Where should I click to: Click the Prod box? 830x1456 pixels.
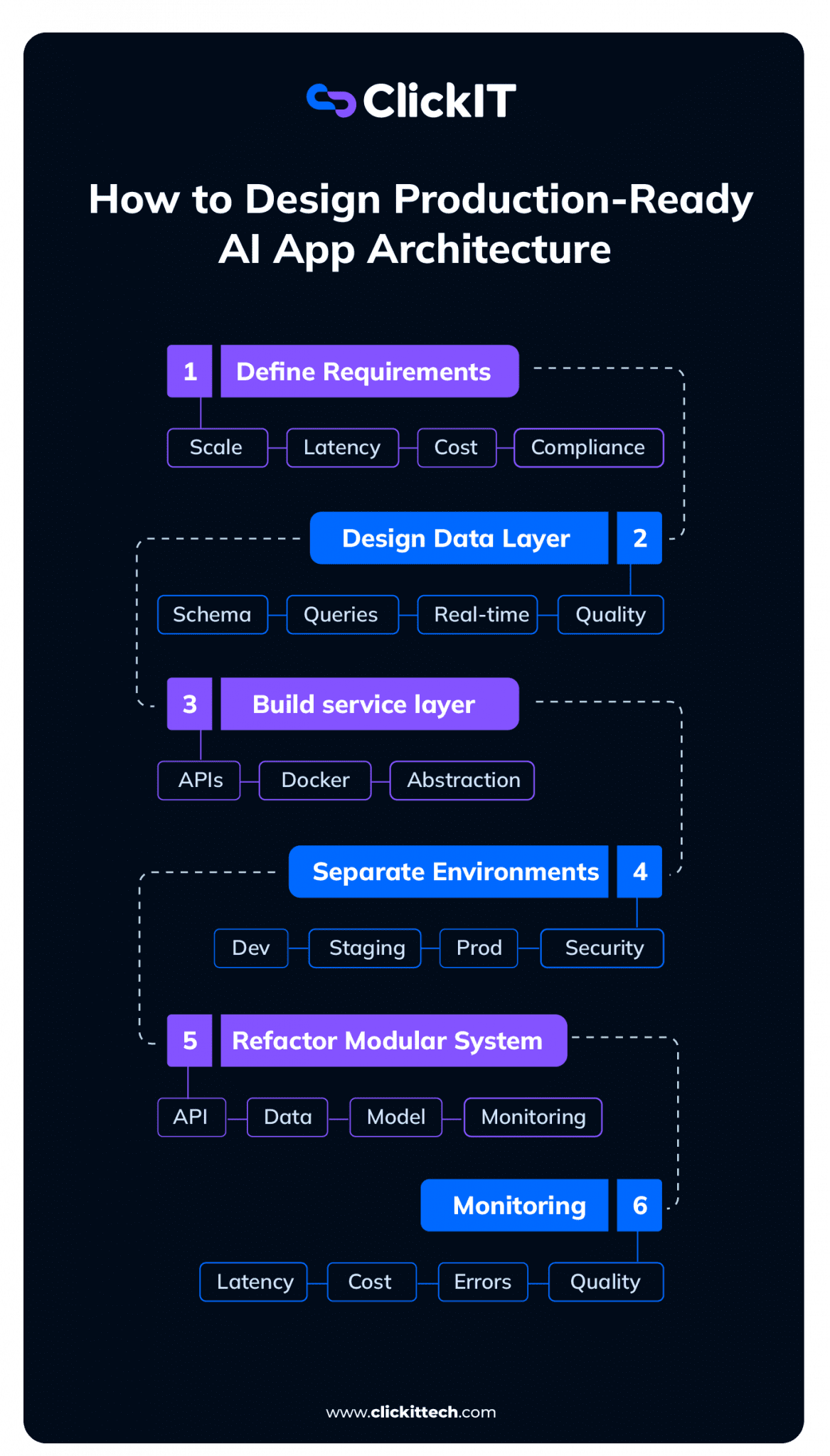click(479, 948)
